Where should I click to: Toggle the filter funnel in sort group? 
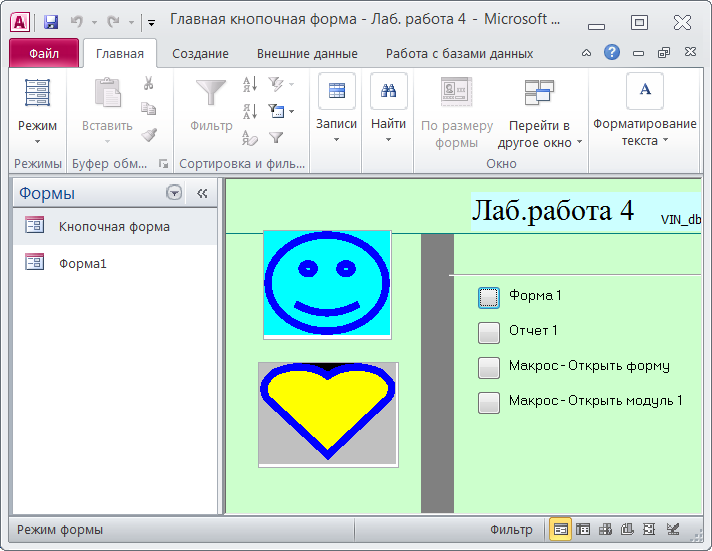(276, 138)
